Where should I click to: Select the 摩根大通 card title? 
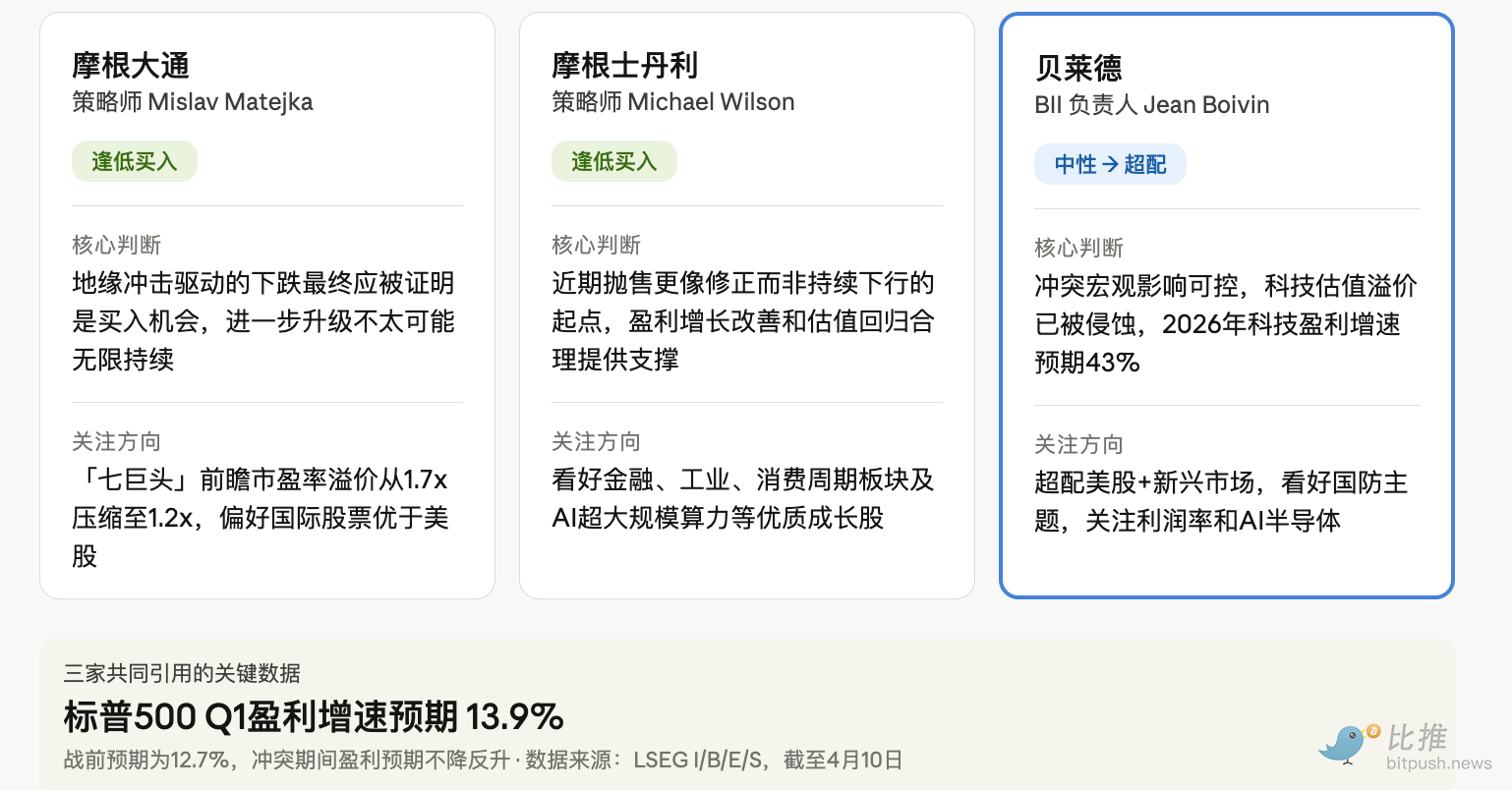131,66
